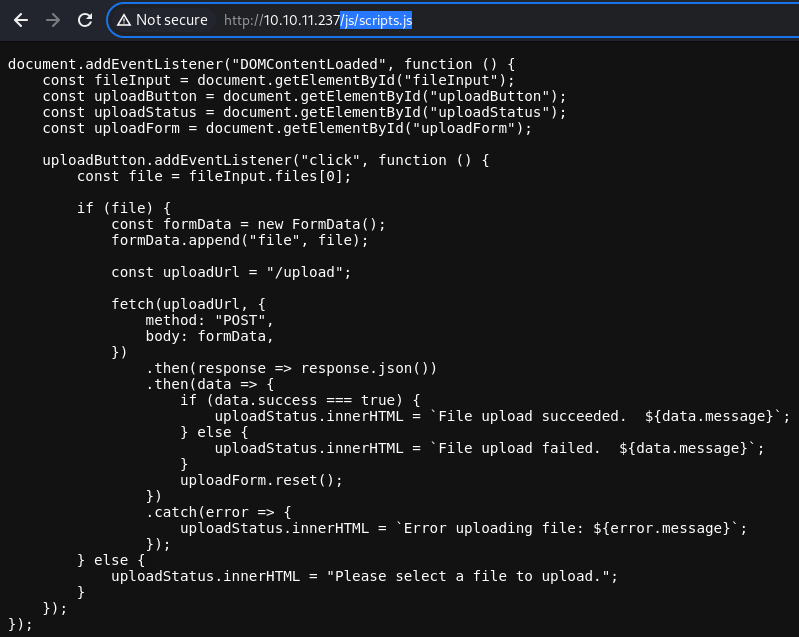This screenshot has height=637, width=799.
Task: Open the Not secure site info chip
Action: point(163,20)
